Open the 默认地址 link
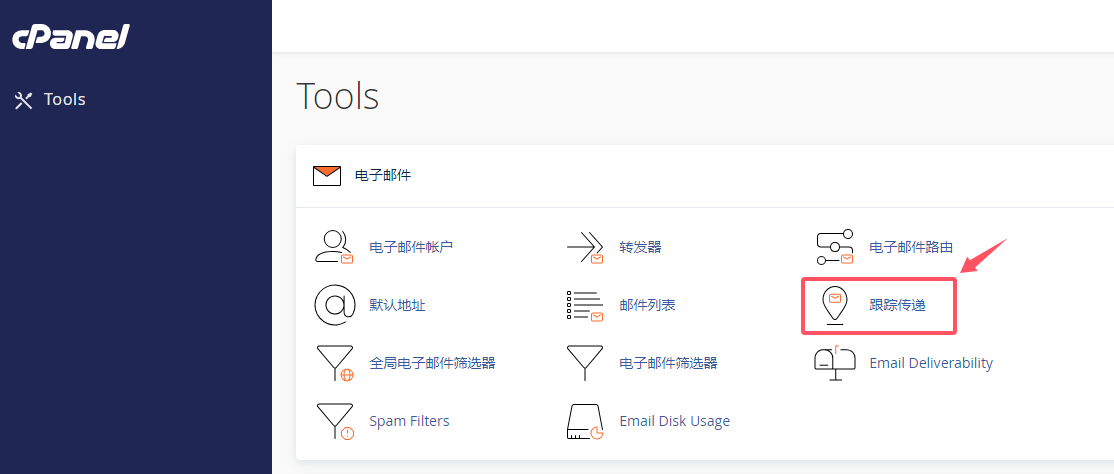The height and width of the screenshot is (474, 1114). pos(397,306)
